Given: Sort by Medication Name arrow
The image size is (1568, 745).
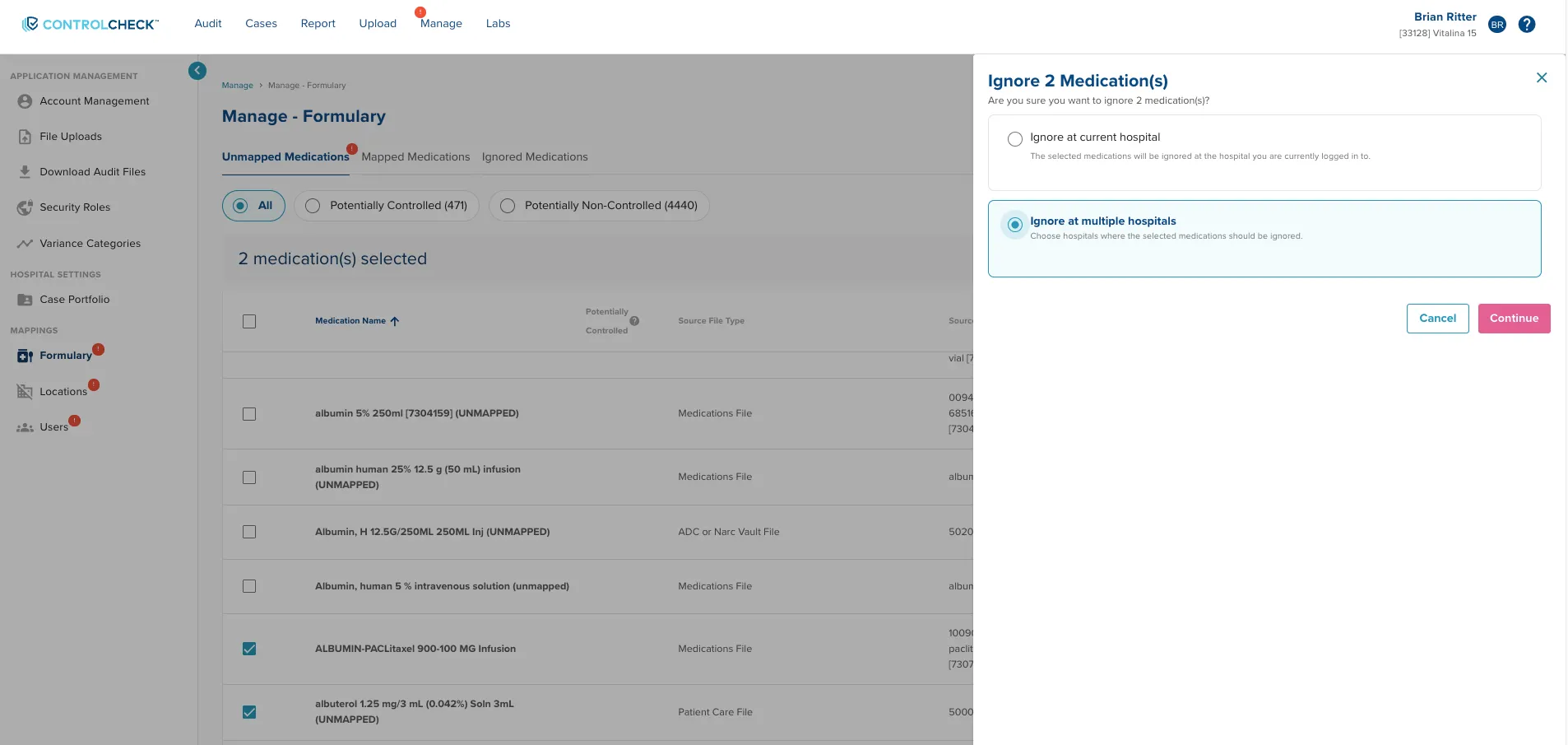Looking at the screenshot, I should (395, 321).
